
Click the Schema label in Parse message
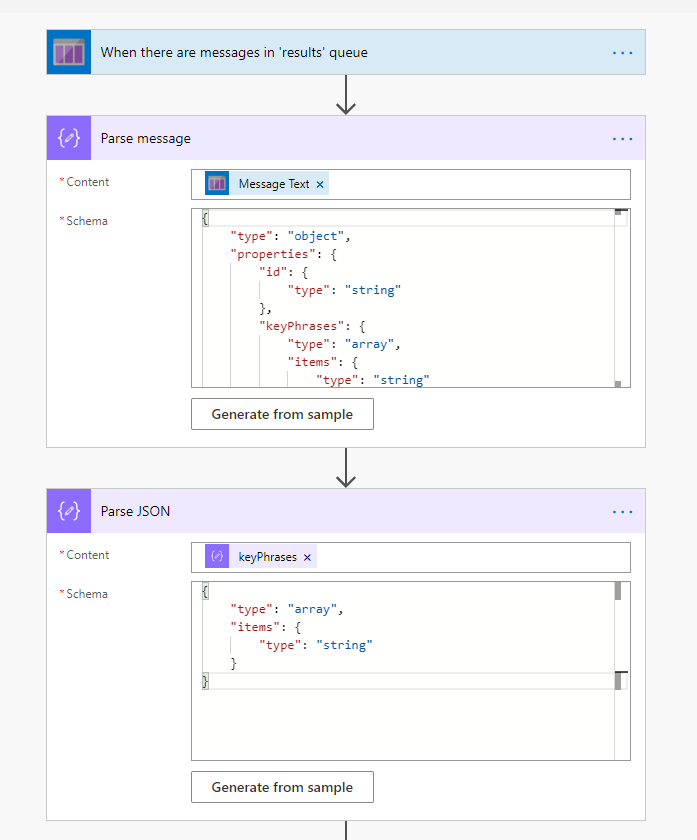tap(87, 221)
